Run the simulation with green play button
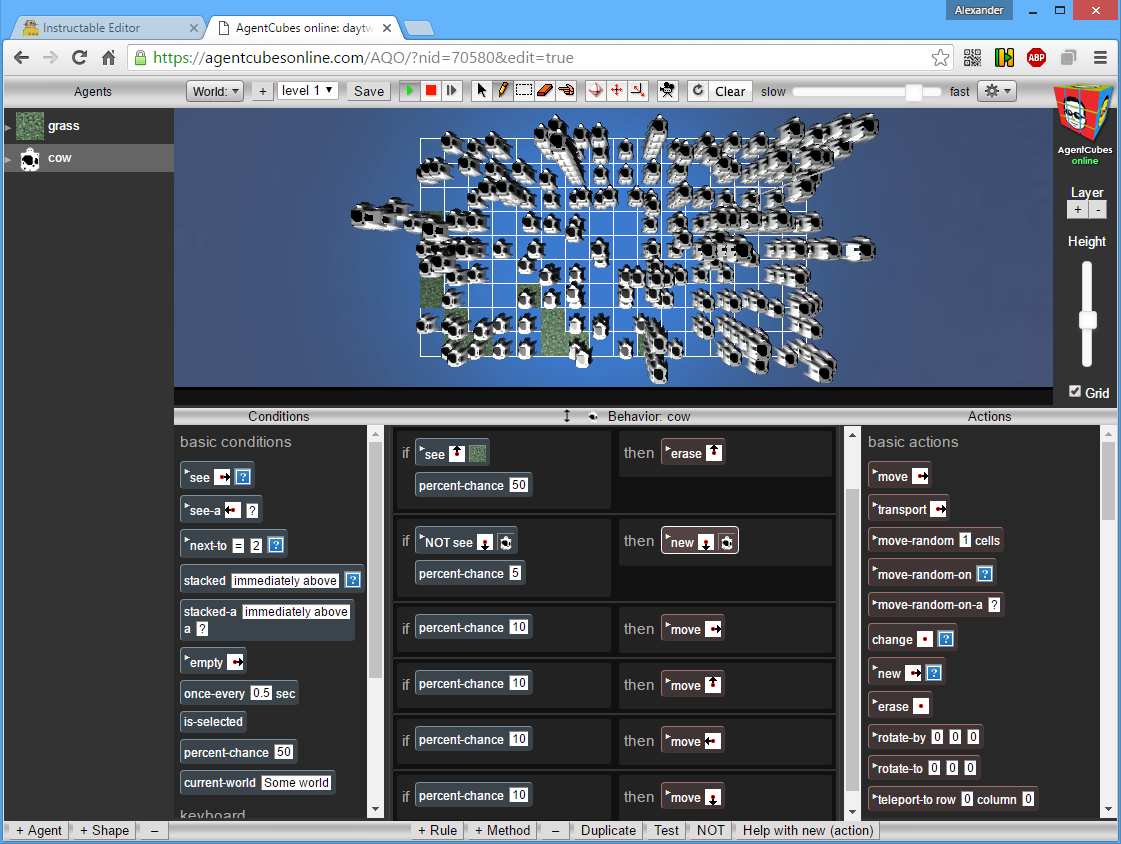 click(409, 91)
